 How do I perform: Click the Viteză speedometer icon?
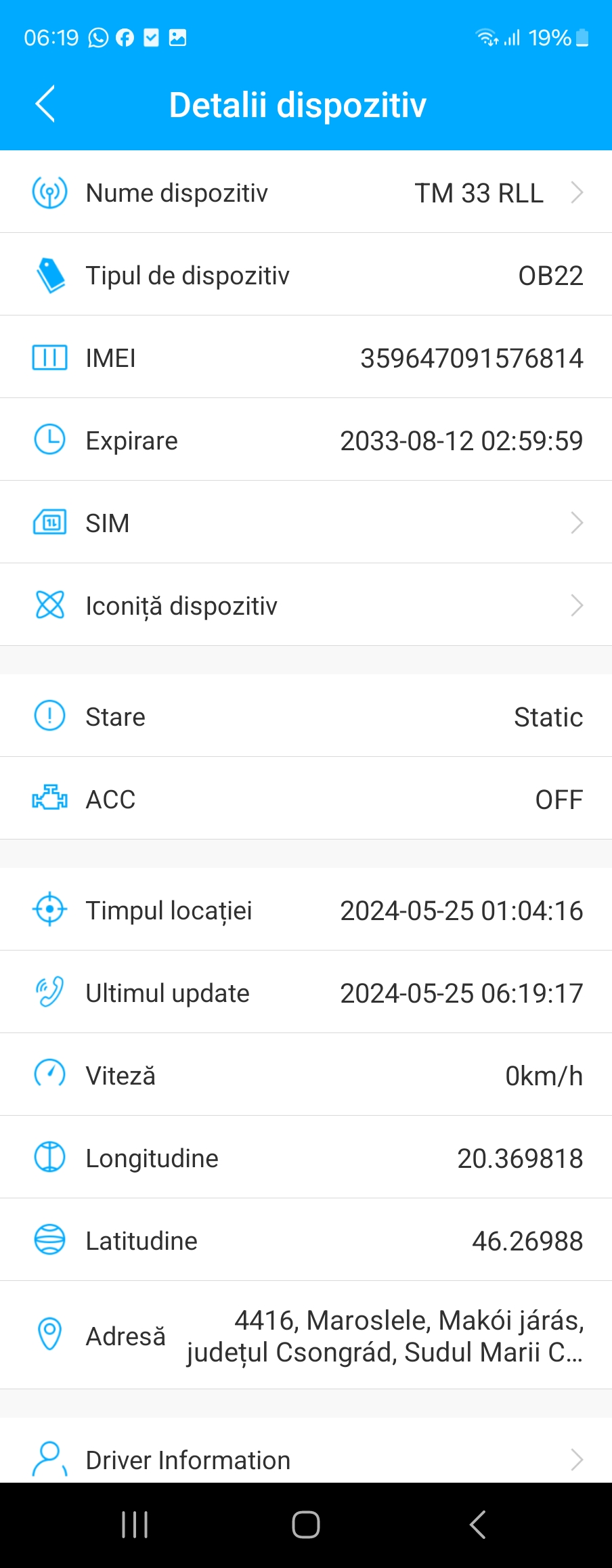click(49, 1075)
